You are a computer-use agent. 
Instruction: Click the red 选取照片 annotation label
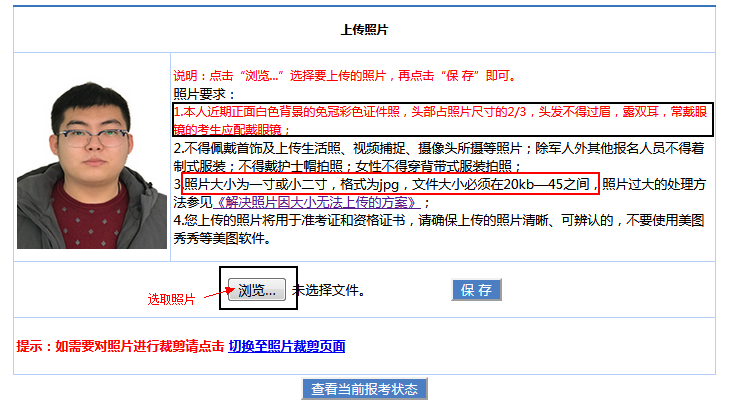(x=172, y=299)
